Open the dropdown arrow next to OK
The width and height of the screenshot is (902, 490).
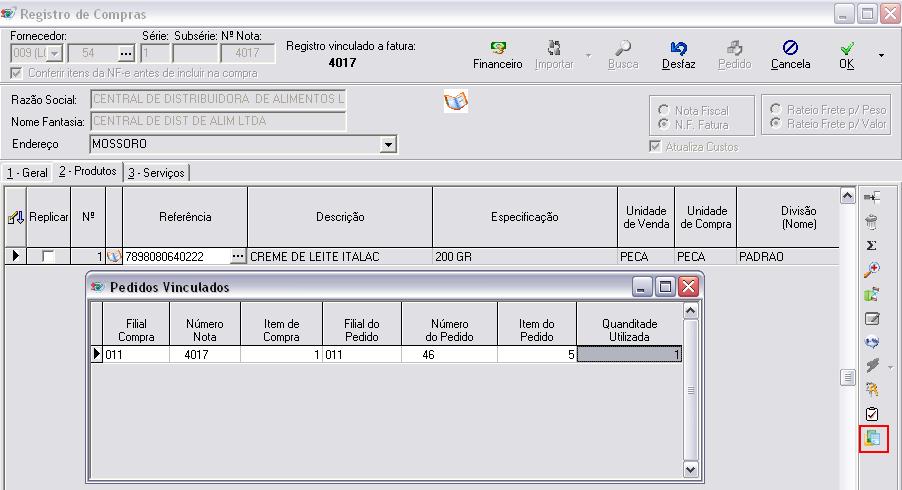coord(881,55)
